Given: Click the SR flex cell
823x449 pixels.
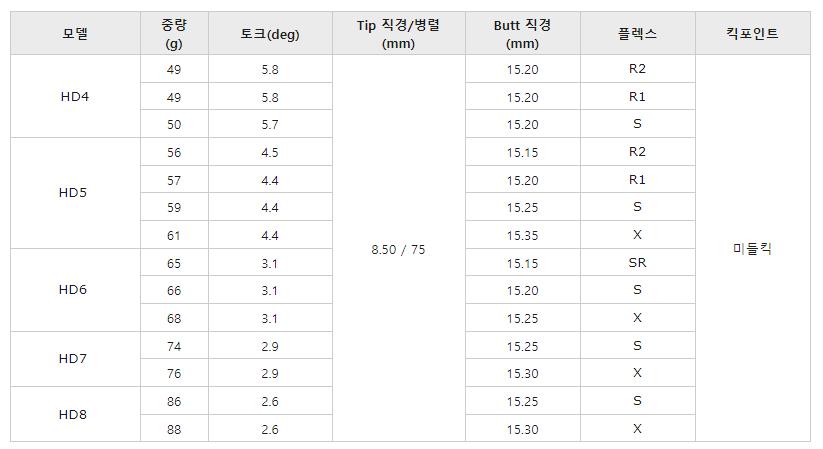Looking at the screenshot, I should pyautogui.click(x=637, y=263).
